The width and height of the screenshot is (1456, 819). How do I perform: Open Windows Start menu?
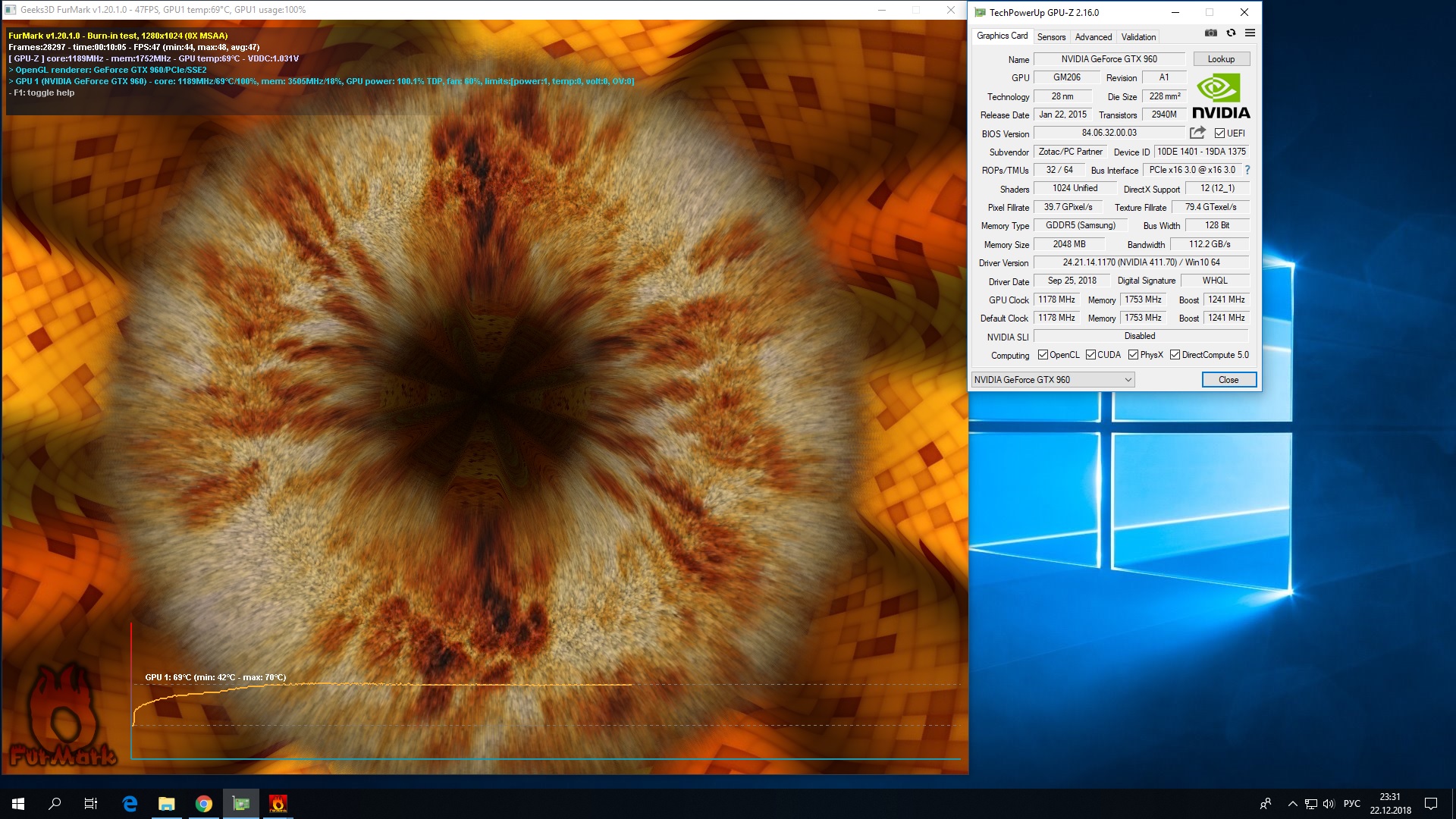pyautogui.click(x=18, y=804)
